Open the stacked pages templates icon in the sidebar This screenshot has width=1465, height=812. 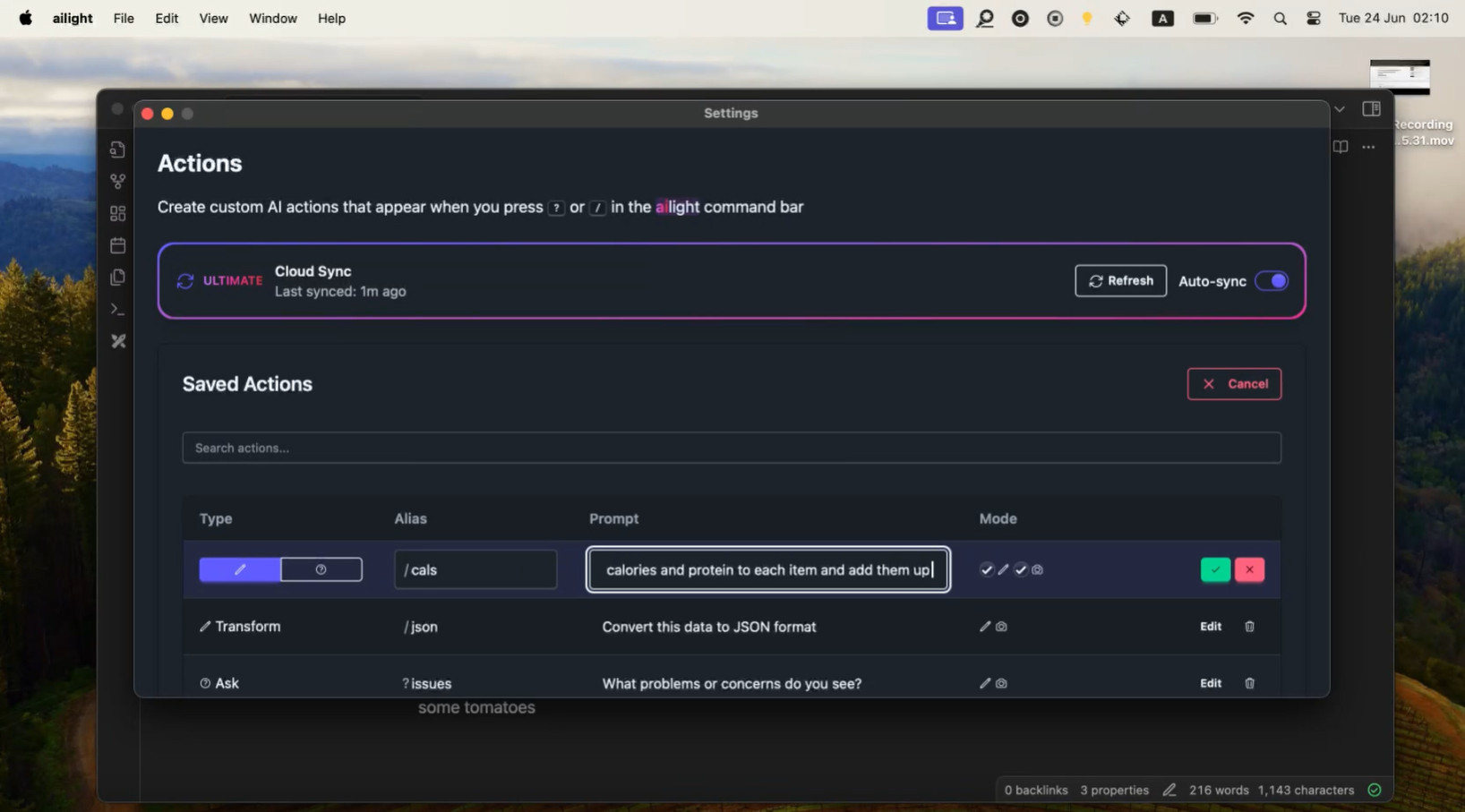click(117, 278)
